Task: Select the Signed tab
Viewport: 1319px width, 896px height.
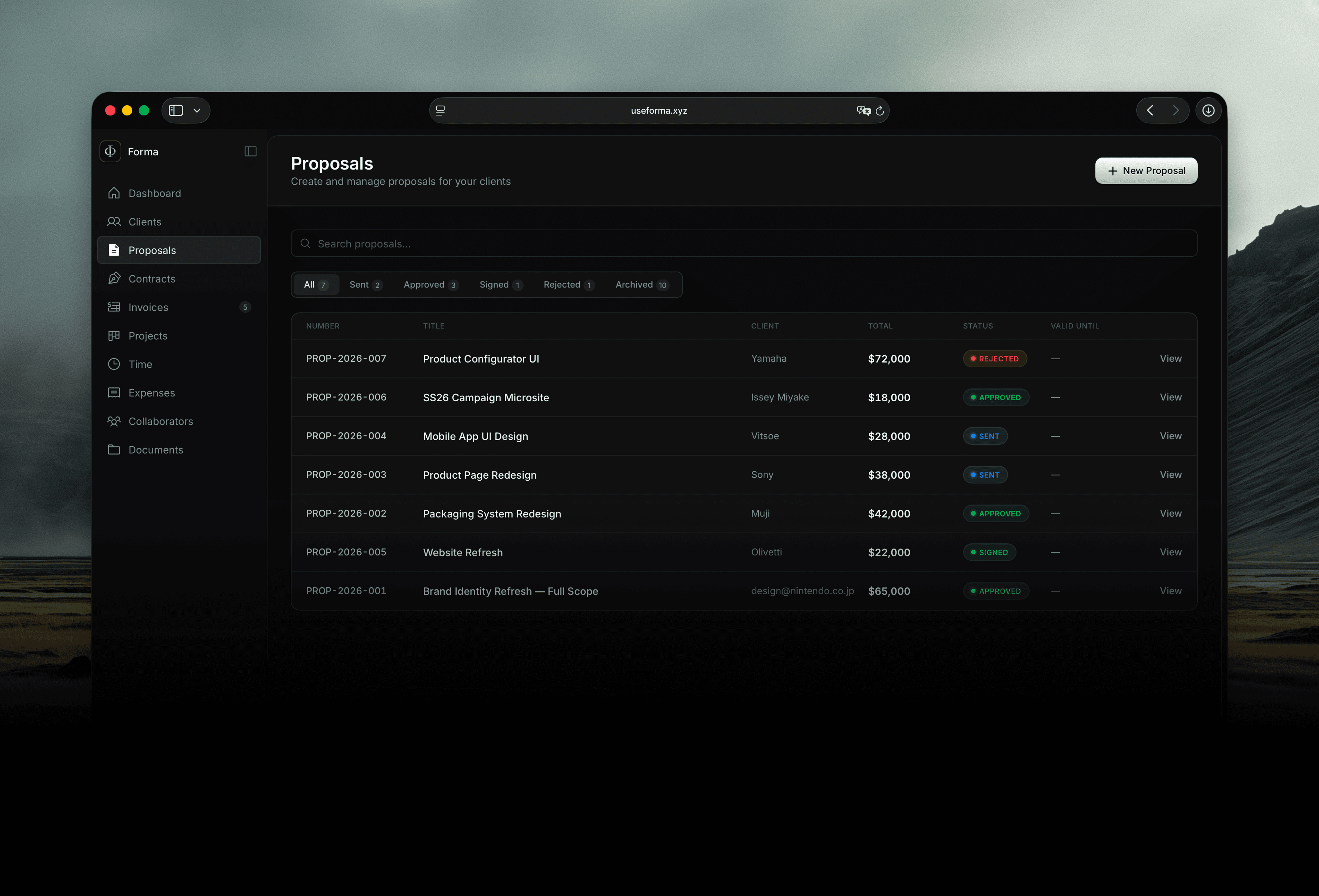Action: coord(501,285)
